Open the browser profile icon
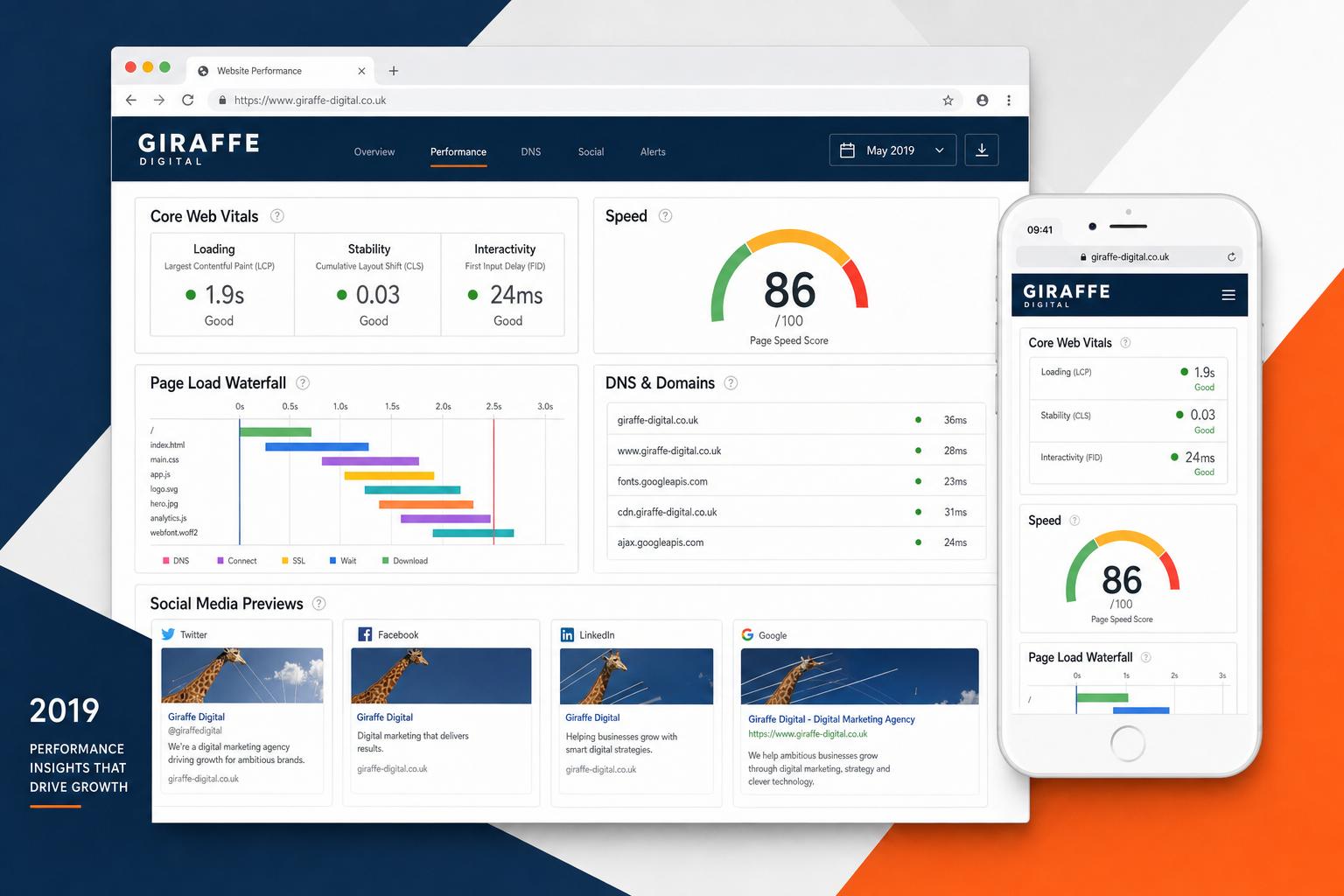Viewport: 1344px width, 896px height. click(982, 101)
